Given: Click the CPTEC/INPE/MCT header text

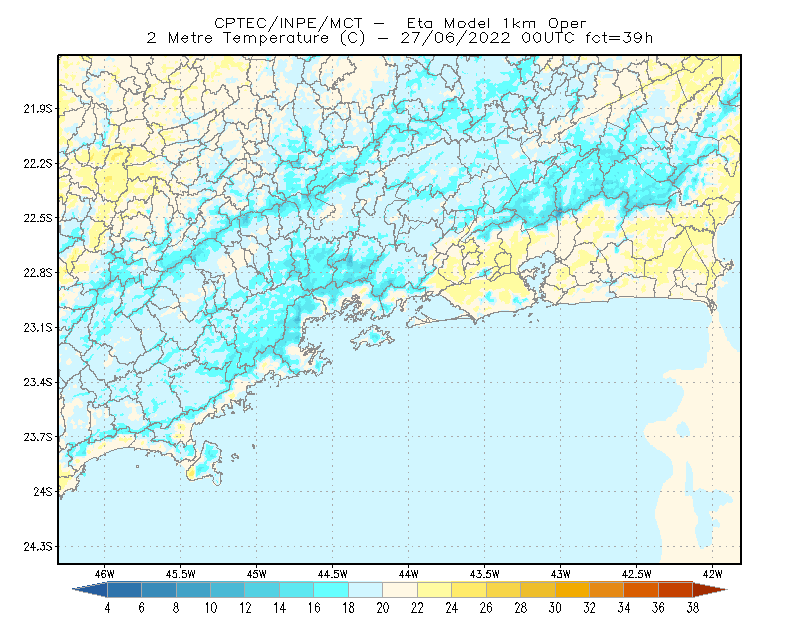Looking at the screenshot, I should point(288,23).
